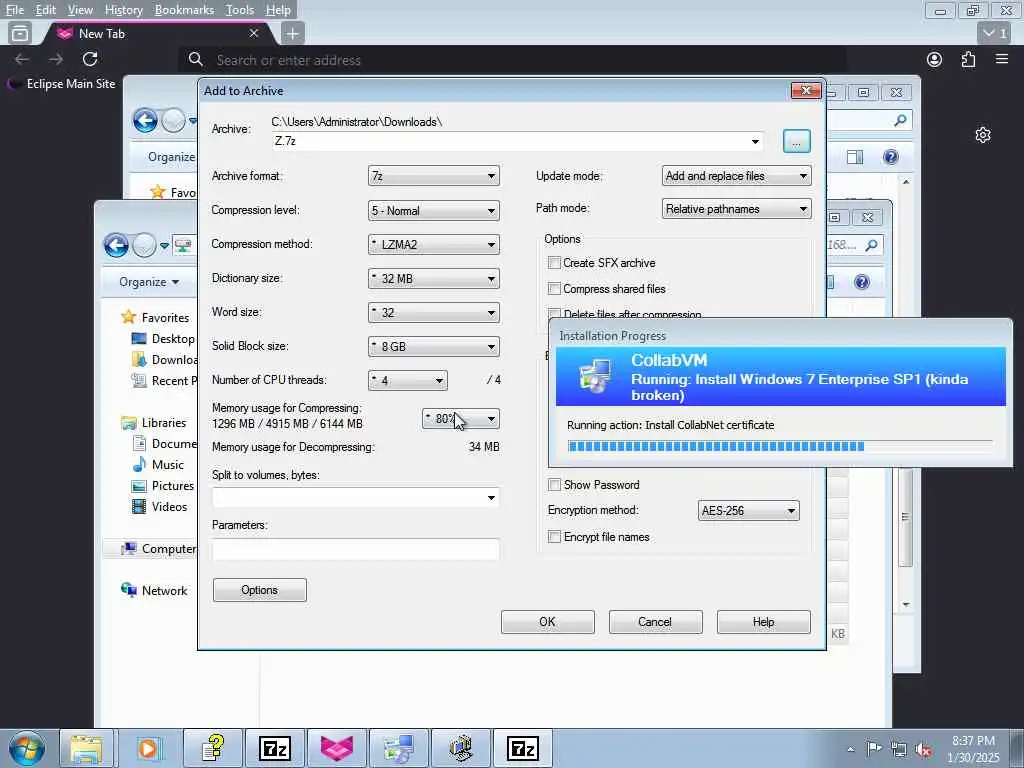Open the Action Center flag tray icon
Image resolution: width=1024 pixels, height=768 pixels.
[874, 748]
